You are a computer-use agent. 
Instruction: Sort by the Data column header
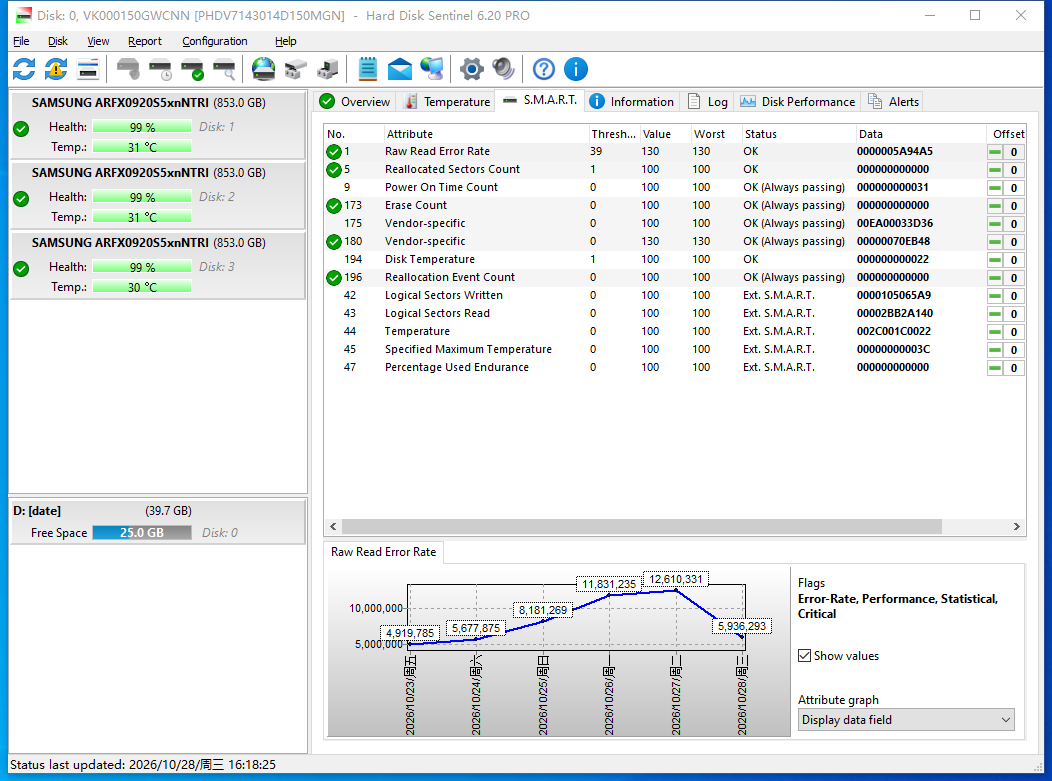coord(920,134)
